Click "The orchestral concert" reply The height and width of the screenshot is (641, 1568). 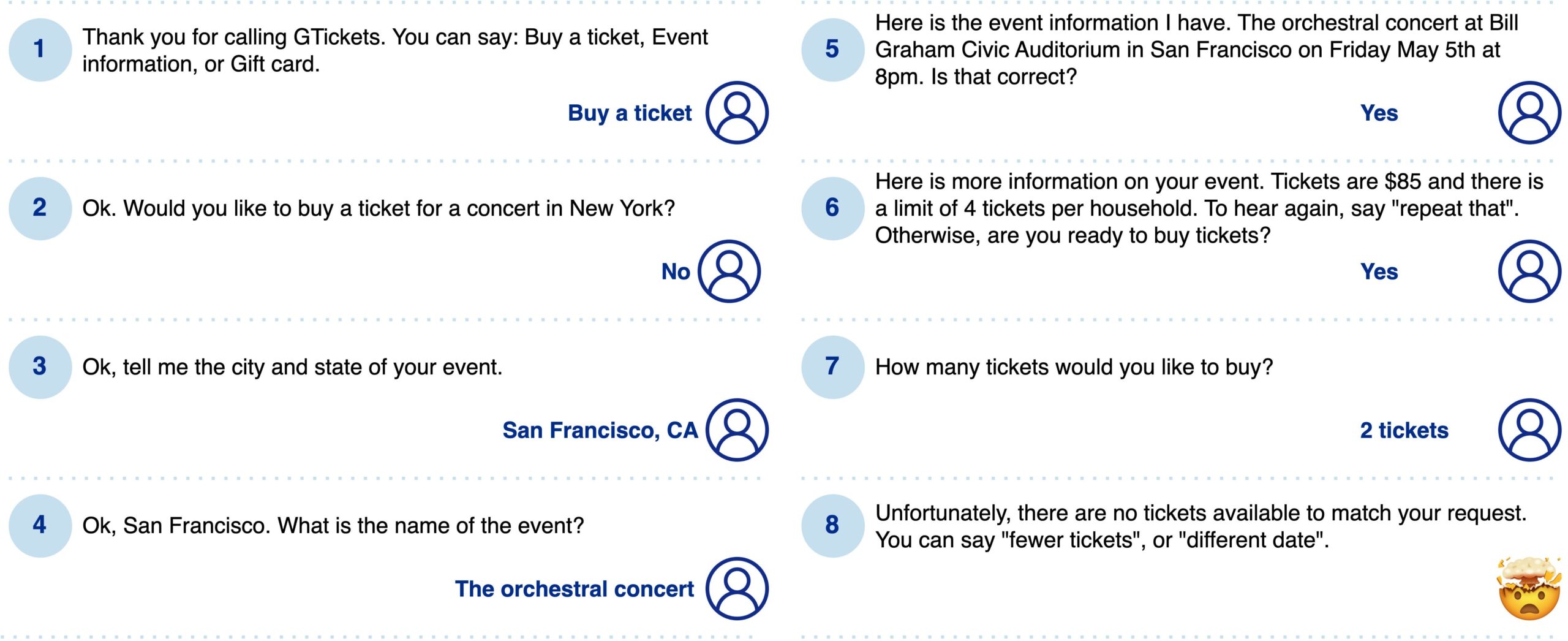[x=574, y=589]
